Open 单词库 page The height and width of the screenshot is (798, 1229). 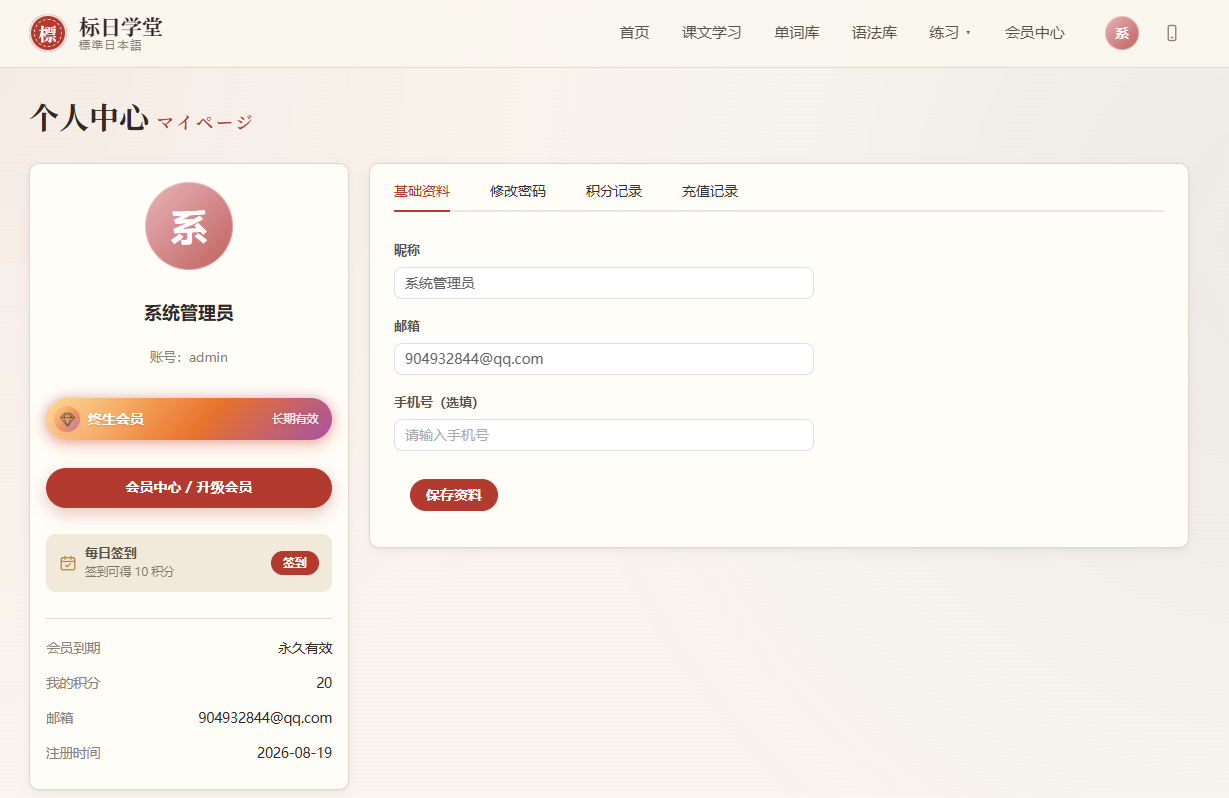pos(797,33)
